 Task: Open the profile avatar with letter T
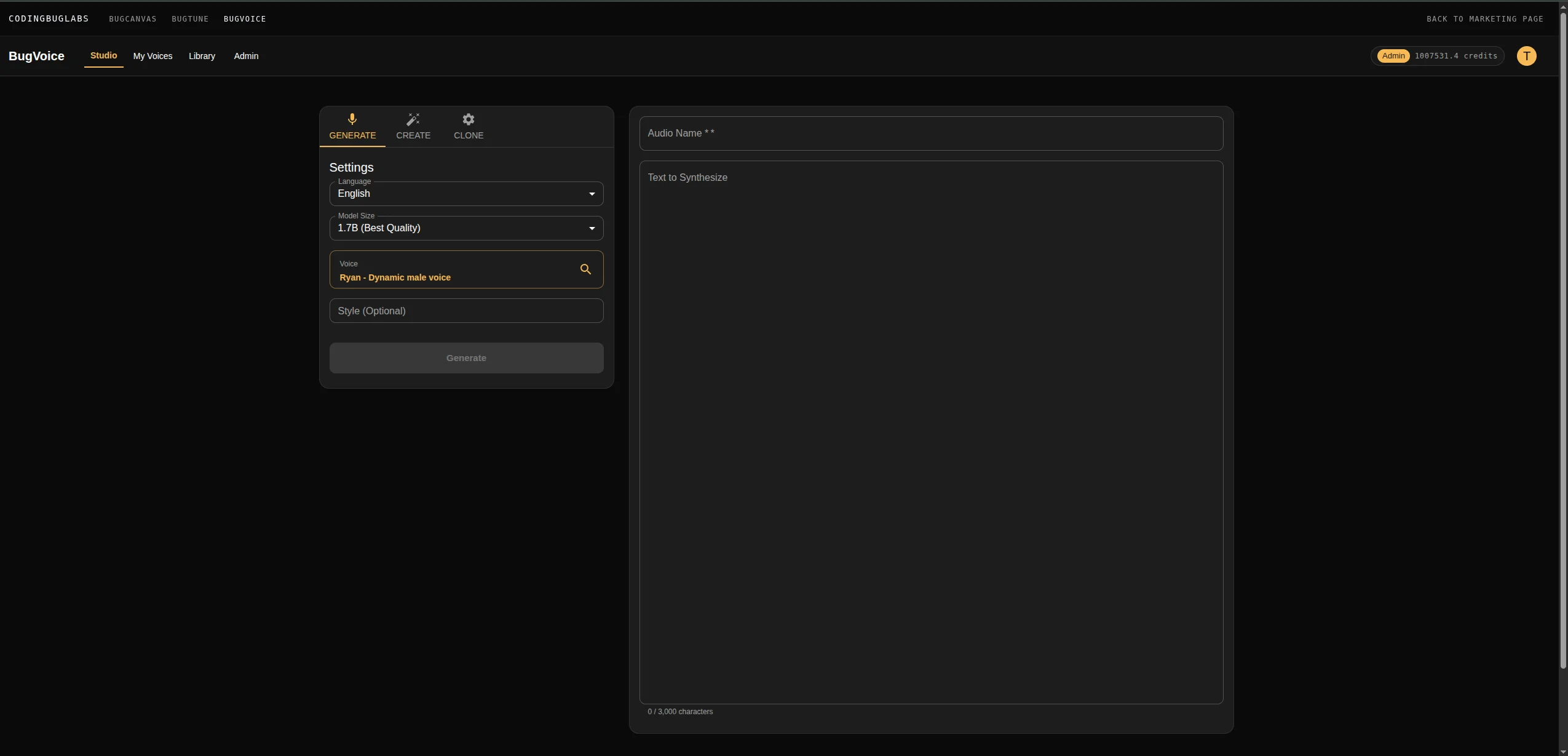coord(1526,55)
